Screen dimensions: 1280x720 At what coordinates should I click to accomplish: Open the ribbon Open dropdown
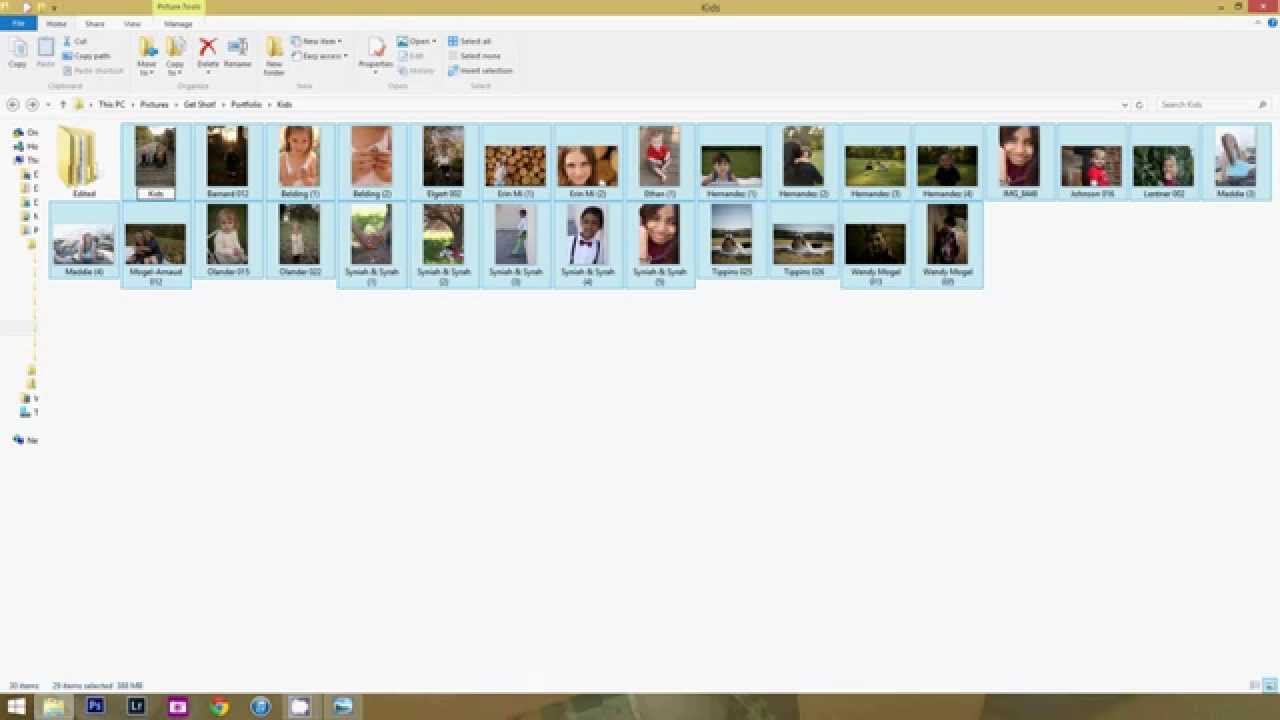[417, 41]
